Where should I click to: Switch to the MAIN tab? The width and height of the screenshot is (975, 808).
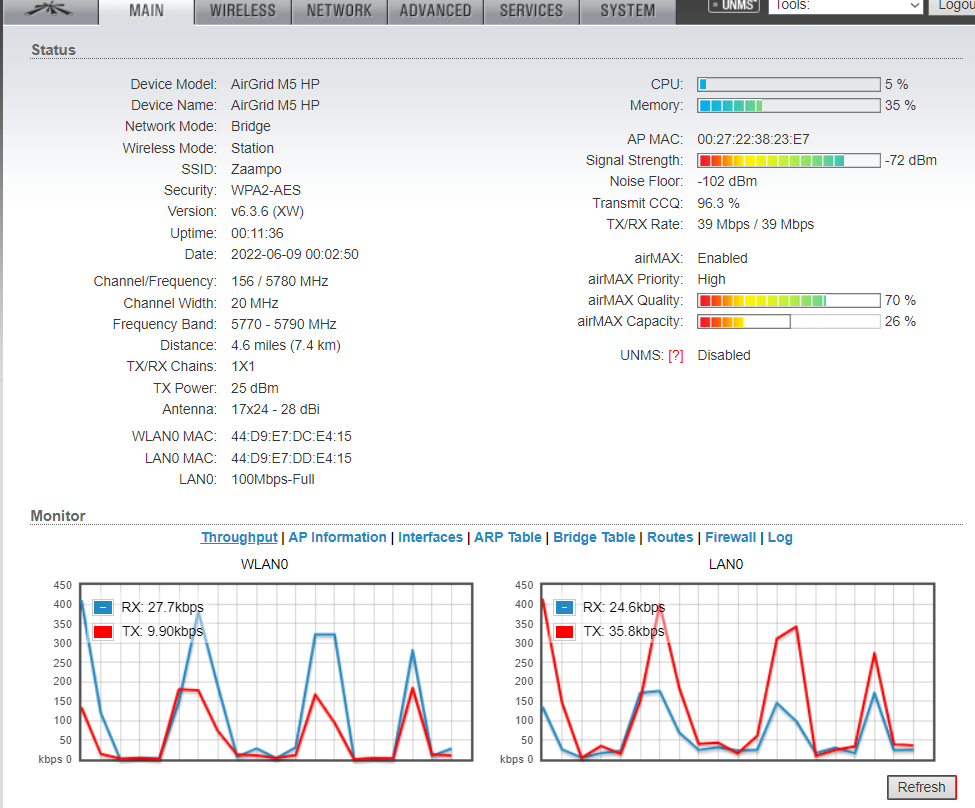pos(147,11)
